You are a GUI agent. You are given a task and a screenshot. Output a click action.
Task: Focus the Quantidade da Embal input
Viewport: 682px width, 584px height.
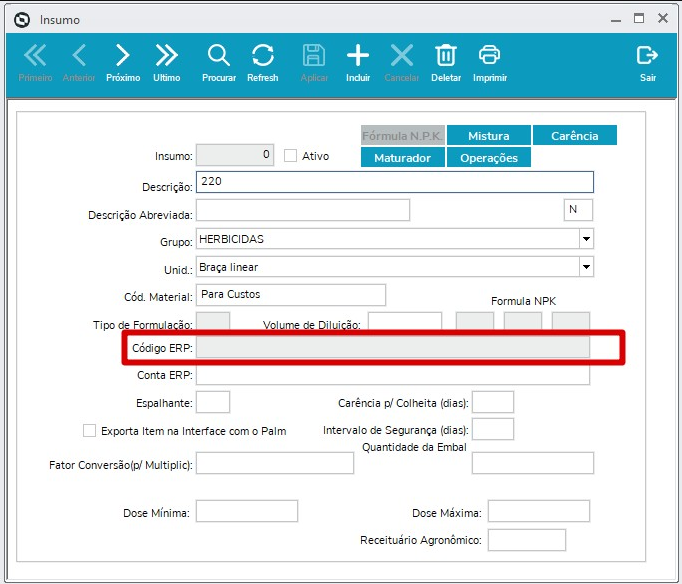pyautogui.click(x=533, y=463)
